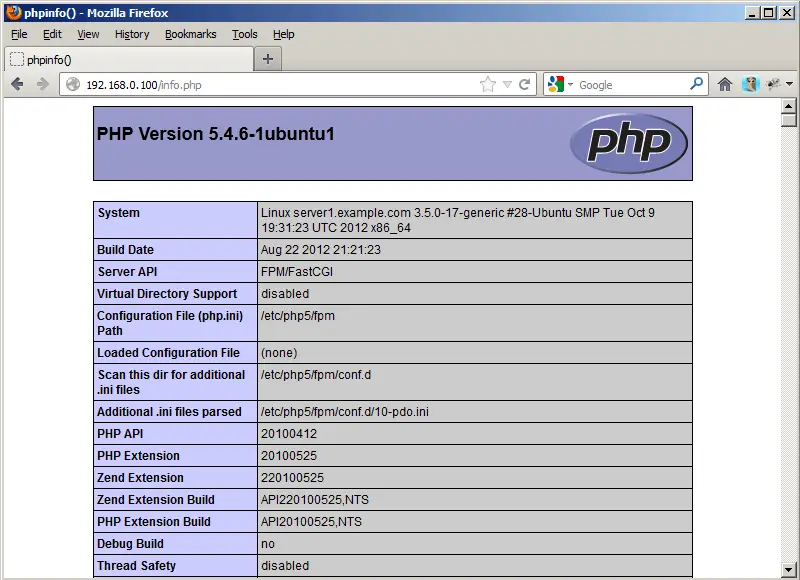The image size is (800, 580).
Task: Click the vertical scrollbar thumb
Action: [789, 120]
